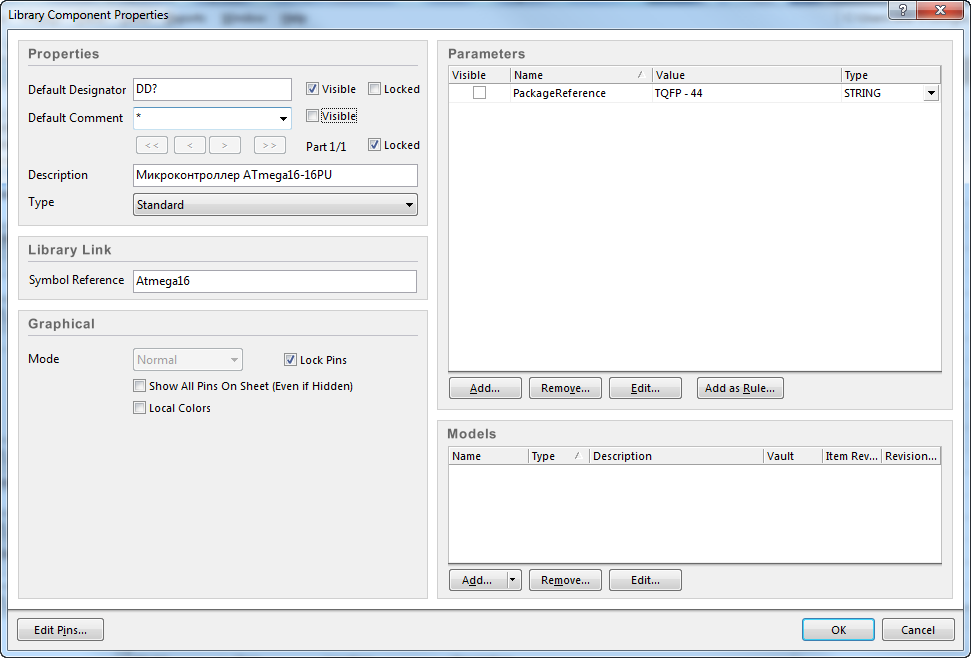Click the Type column header in Parameters
This screenshot has height=658, width=971.
click(890, 75)
